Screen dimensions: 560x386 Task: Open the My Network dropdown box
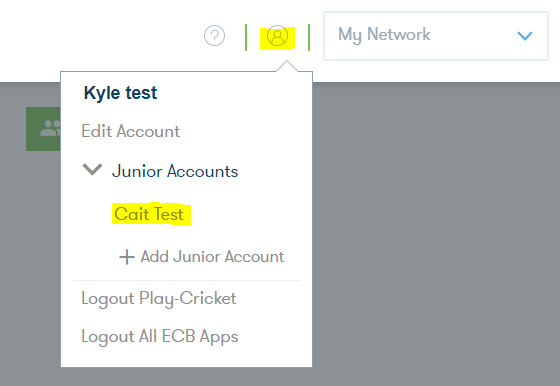436,36
